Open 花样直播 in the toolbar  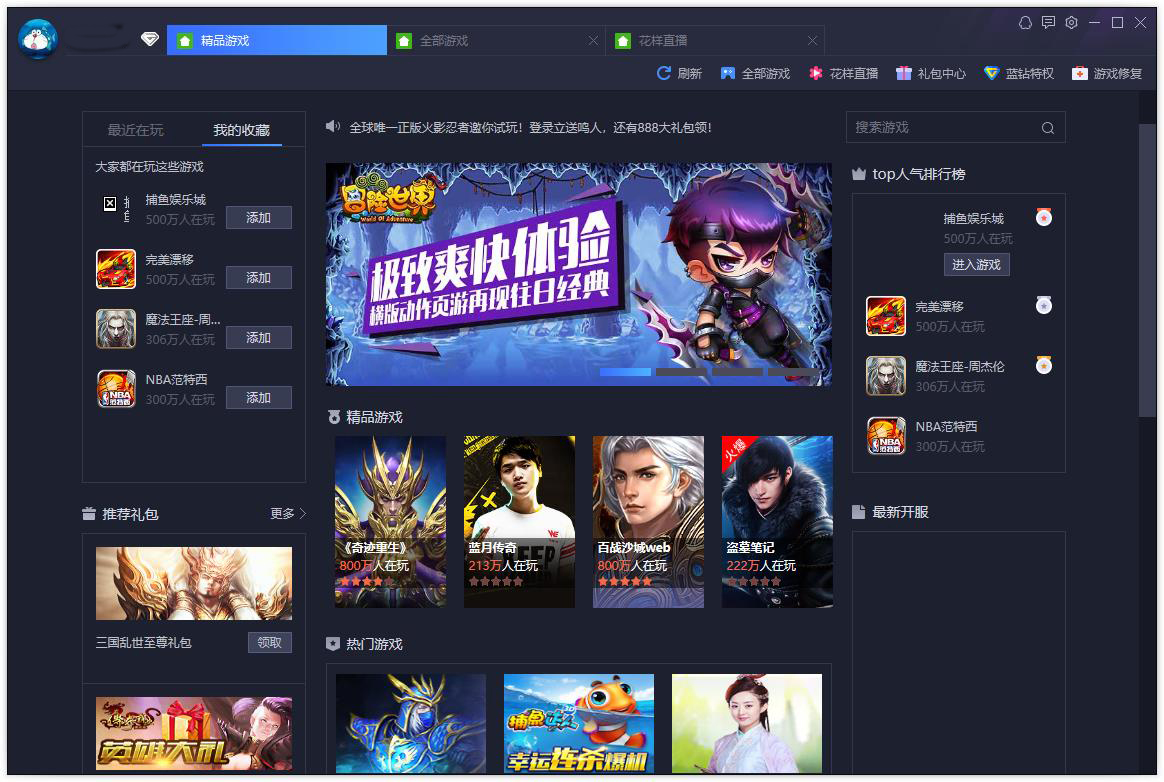(x=843, y=74)
